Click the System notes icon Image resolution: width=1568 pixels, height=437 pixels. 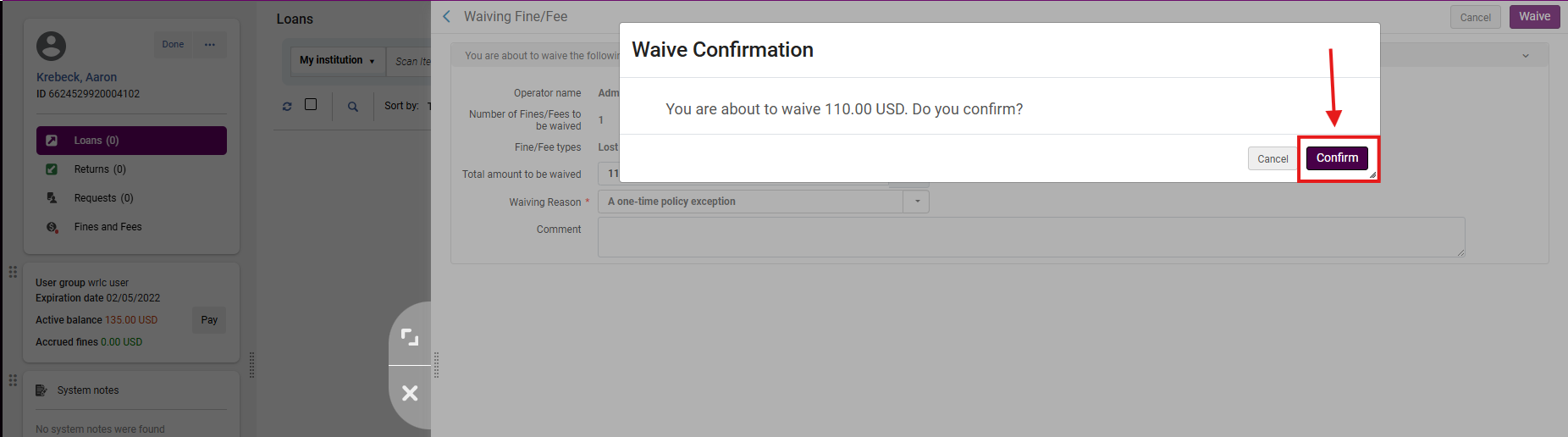(x=41, y=390)
